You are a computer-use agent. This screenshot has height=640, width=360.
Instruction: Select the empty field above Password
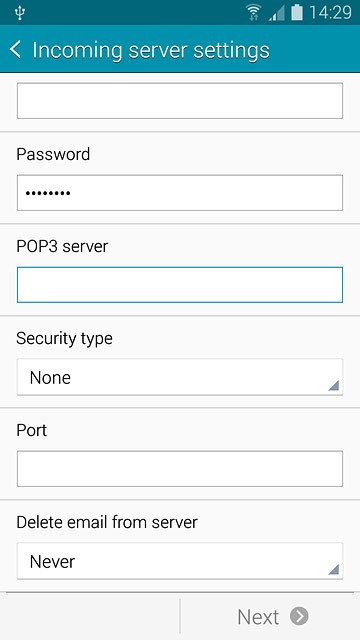[180, 101]
